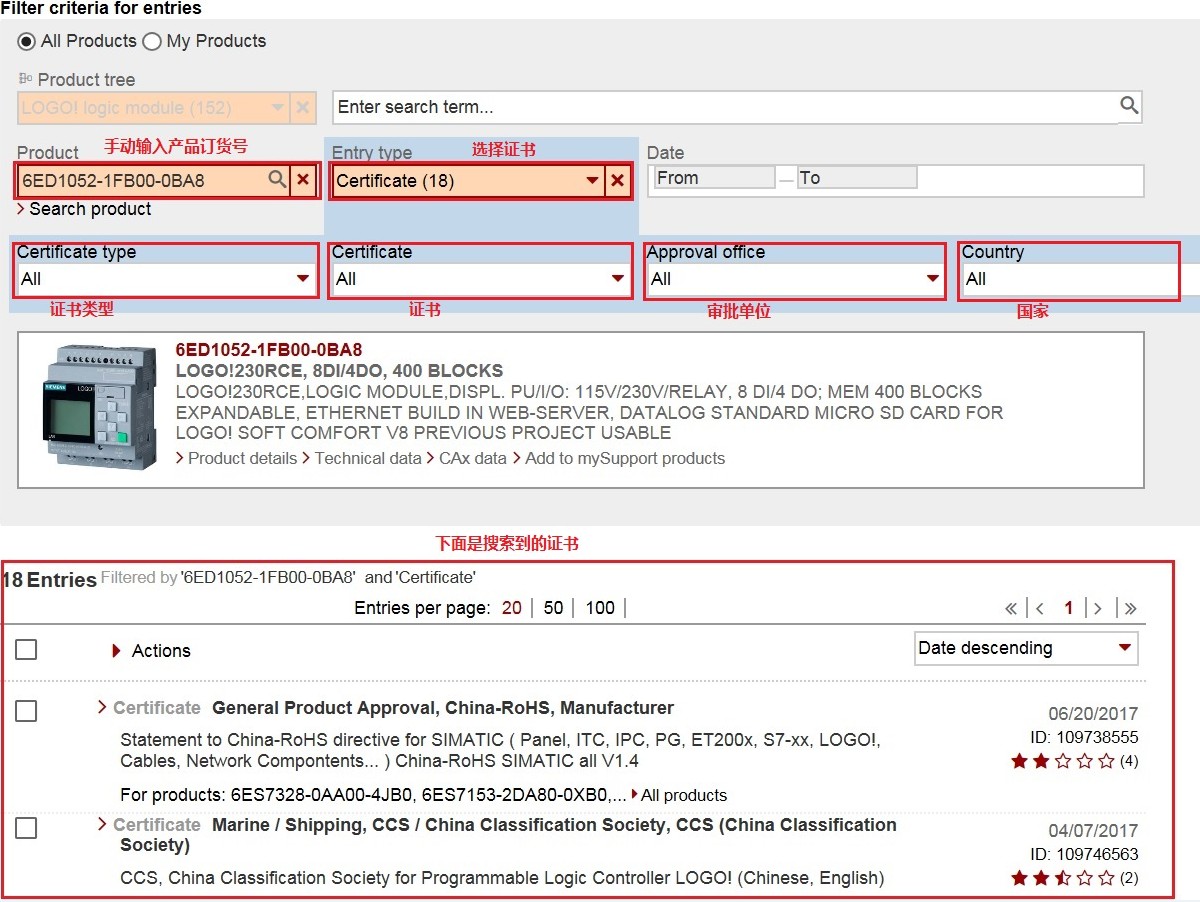Go to next page of entries
Screen dimensions: 1200x902
(x=1098, y=608)
